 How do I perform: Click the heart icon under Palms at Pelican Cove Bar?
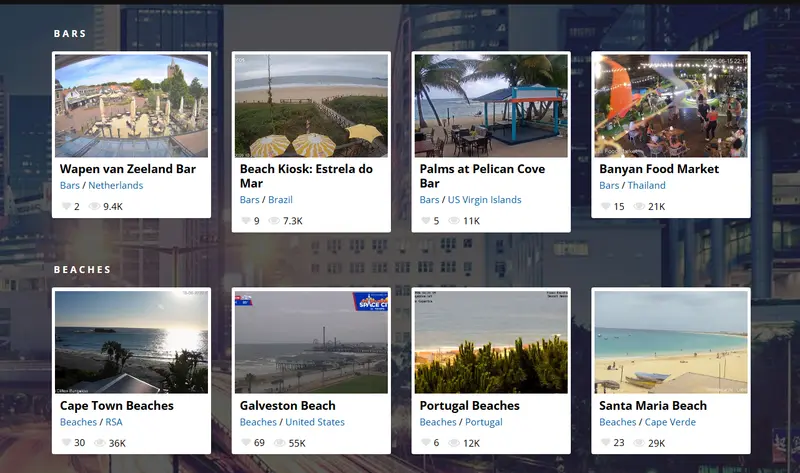coord(426,220)
